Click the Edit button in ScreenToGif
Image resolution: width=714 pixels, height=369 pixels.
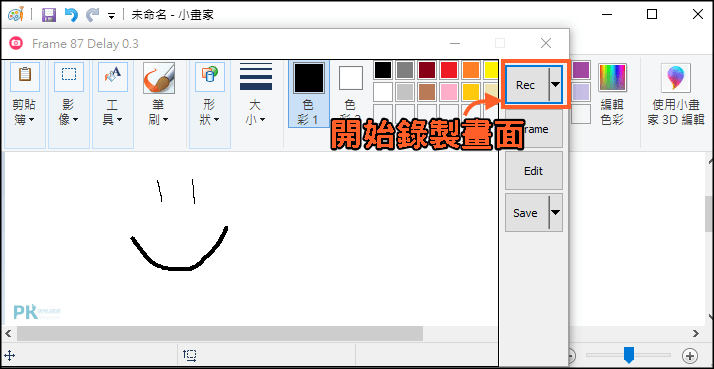(534, 171)
